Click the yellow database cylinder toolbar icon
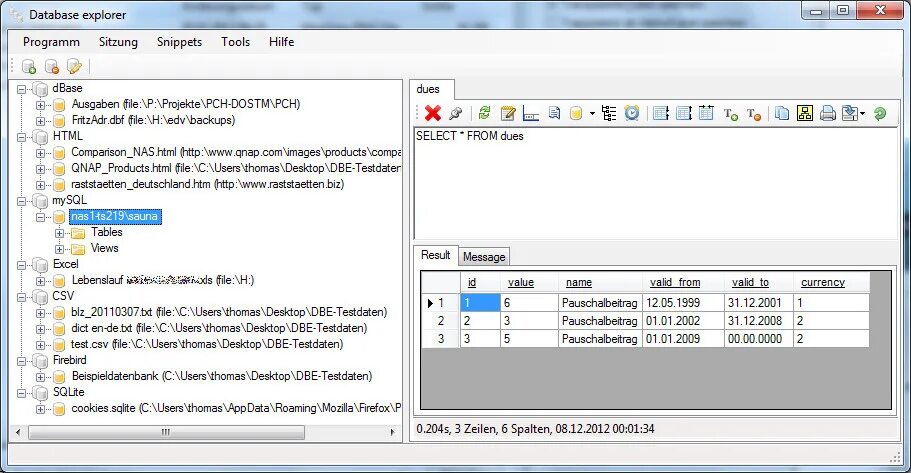911x473 pixels. [x=576, y=113]
